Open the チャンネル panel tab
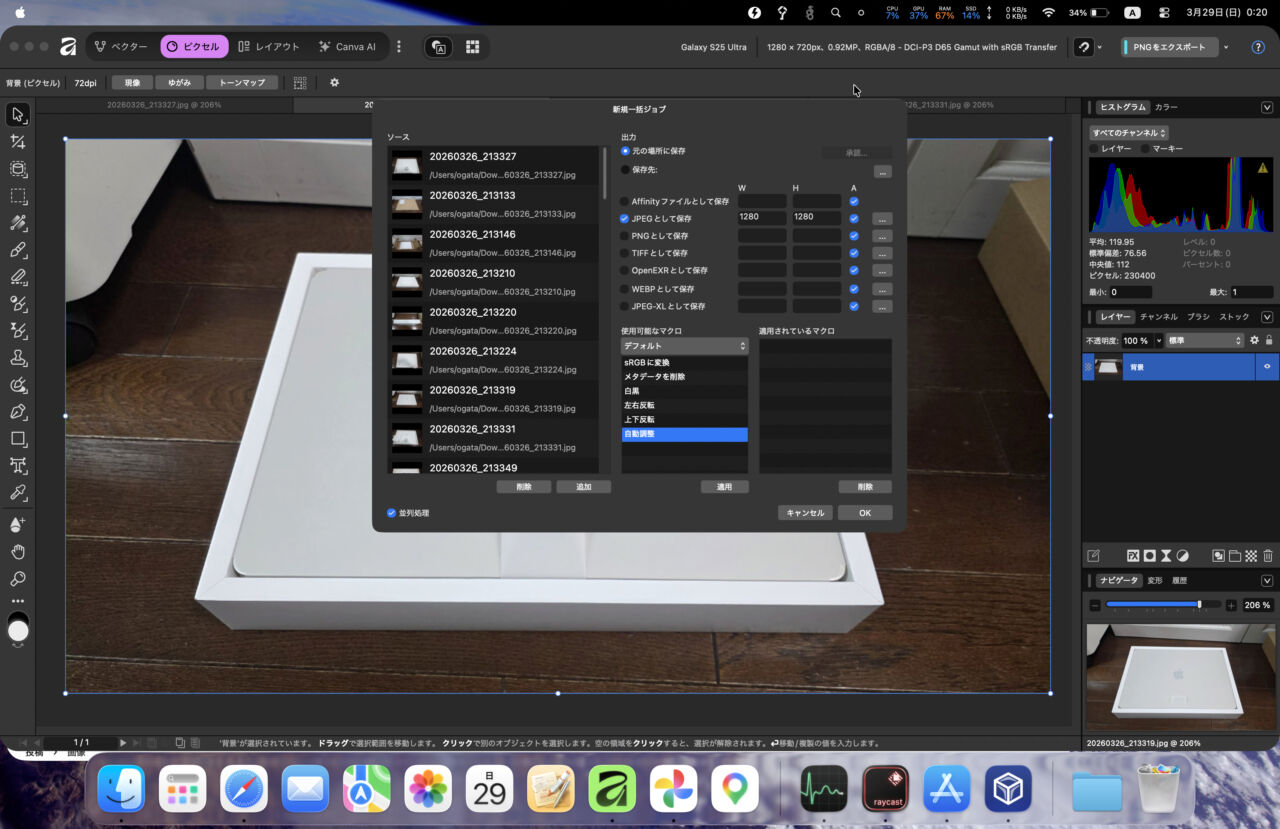 tap(1158, 317)
